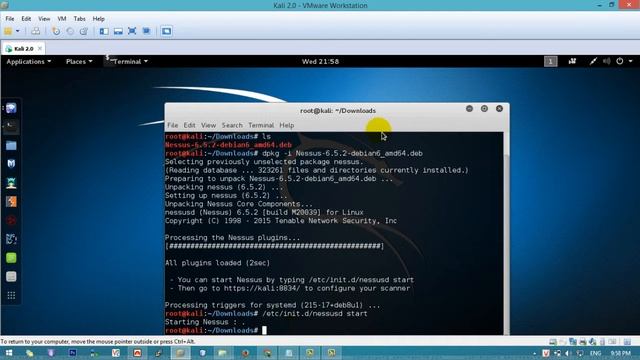Open the VMware Tabs menu
This screenshot has width=640, height=360.
[x=80, y=19]
